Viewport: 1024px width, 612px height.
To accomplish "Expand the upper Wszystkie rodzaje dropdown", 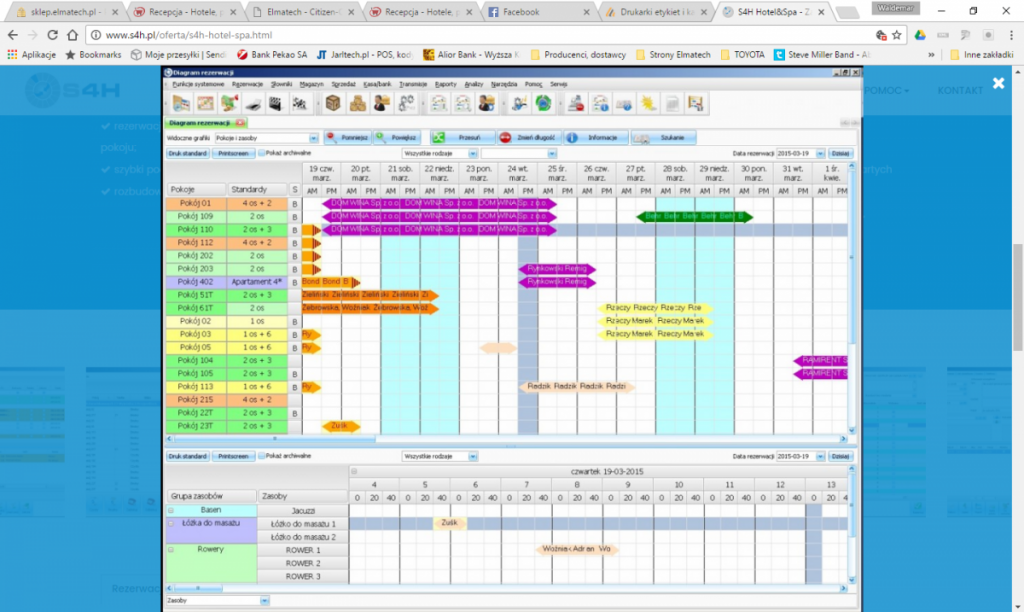I will (x=472, y=154).
